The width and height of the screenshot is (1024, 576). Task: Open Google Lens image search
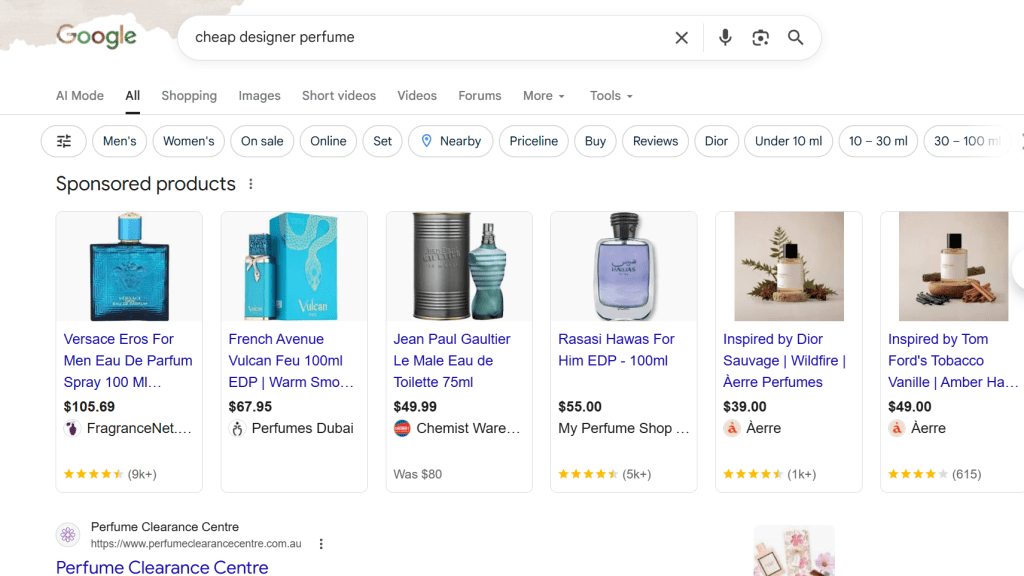pyautogui.click(x=761, y=38)
